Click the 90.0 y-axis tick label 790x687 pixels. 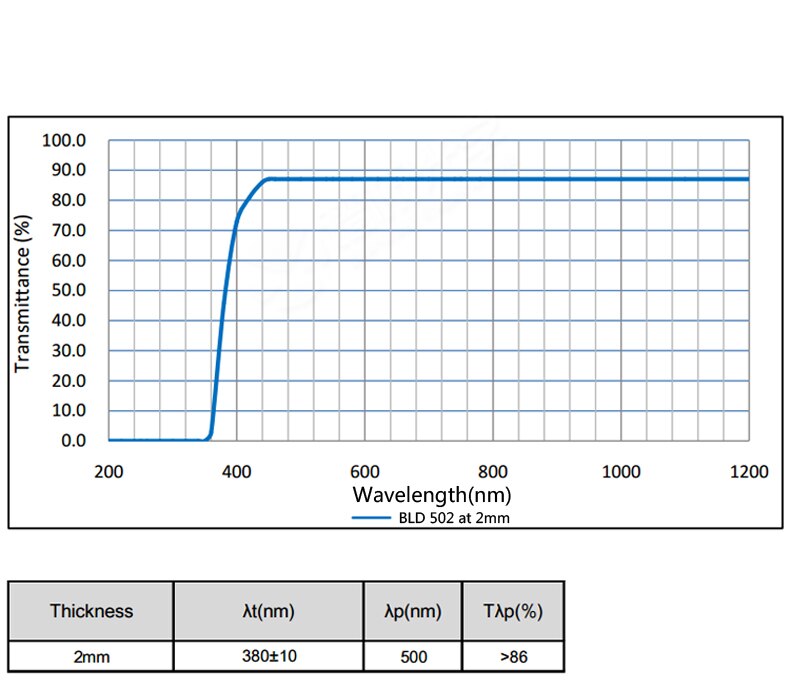[69, 170]
